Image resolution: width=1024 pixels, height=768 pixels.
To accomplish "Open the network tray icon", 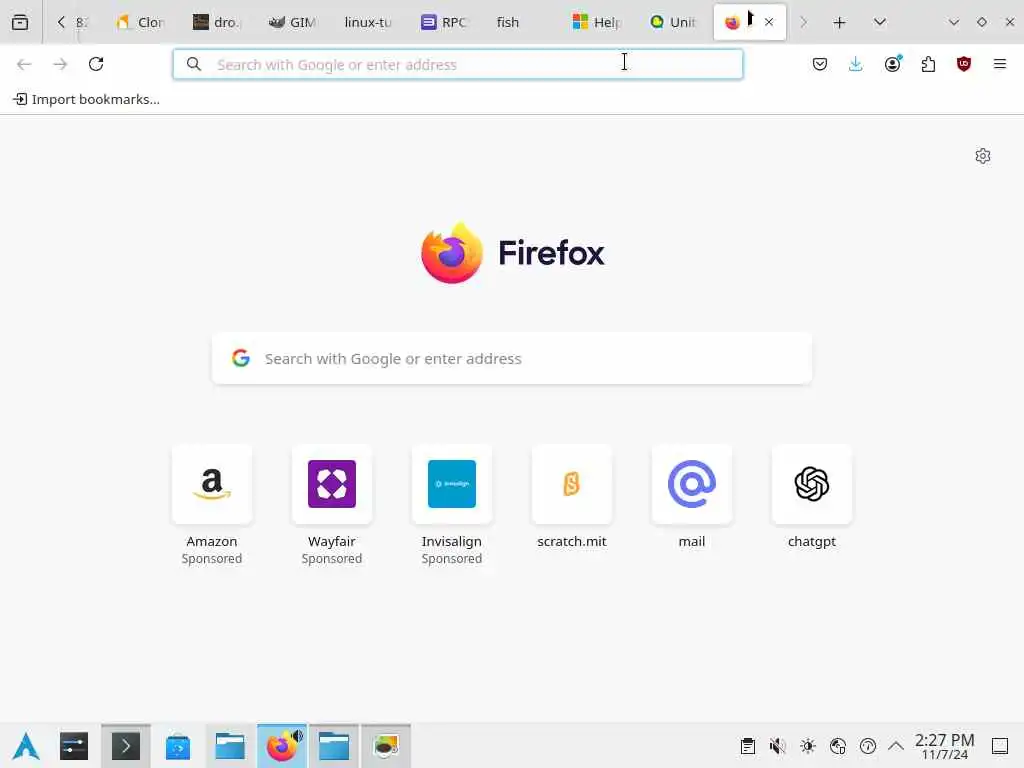I will (x=838, y=746).
